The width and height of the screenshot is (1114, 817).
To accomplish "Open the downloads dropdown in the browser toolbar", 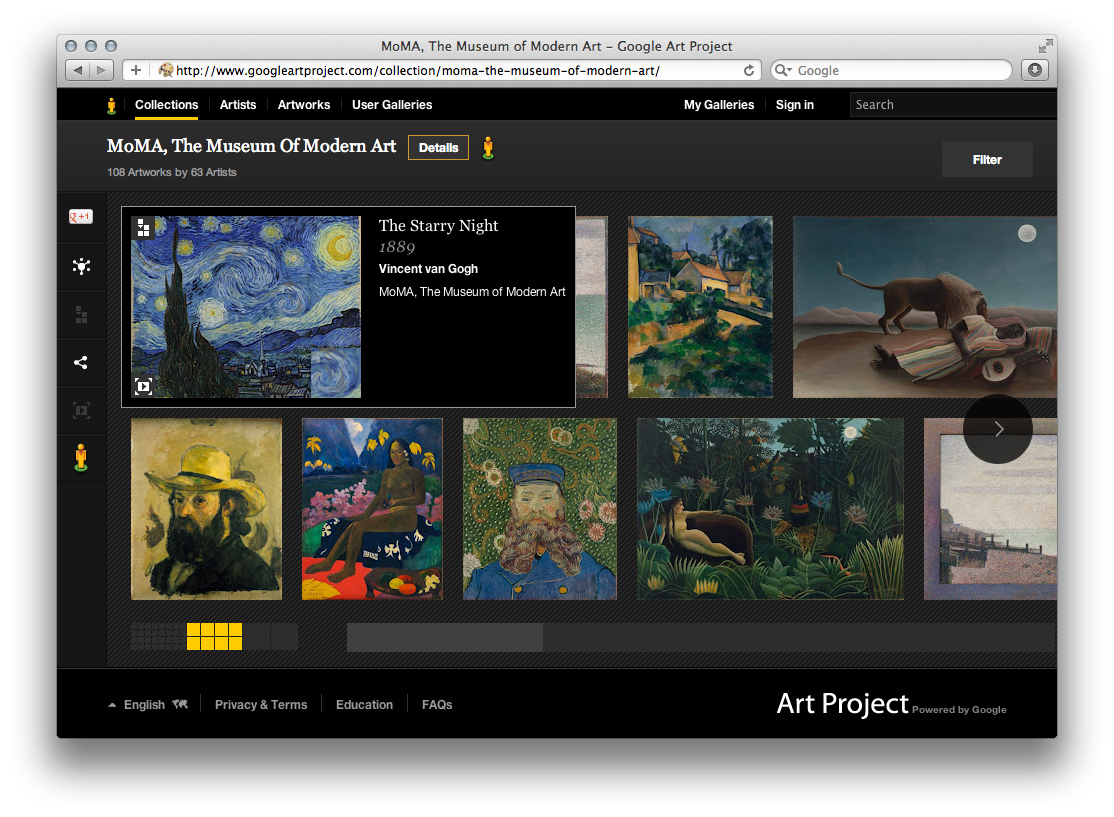I will coord(1034,70).
